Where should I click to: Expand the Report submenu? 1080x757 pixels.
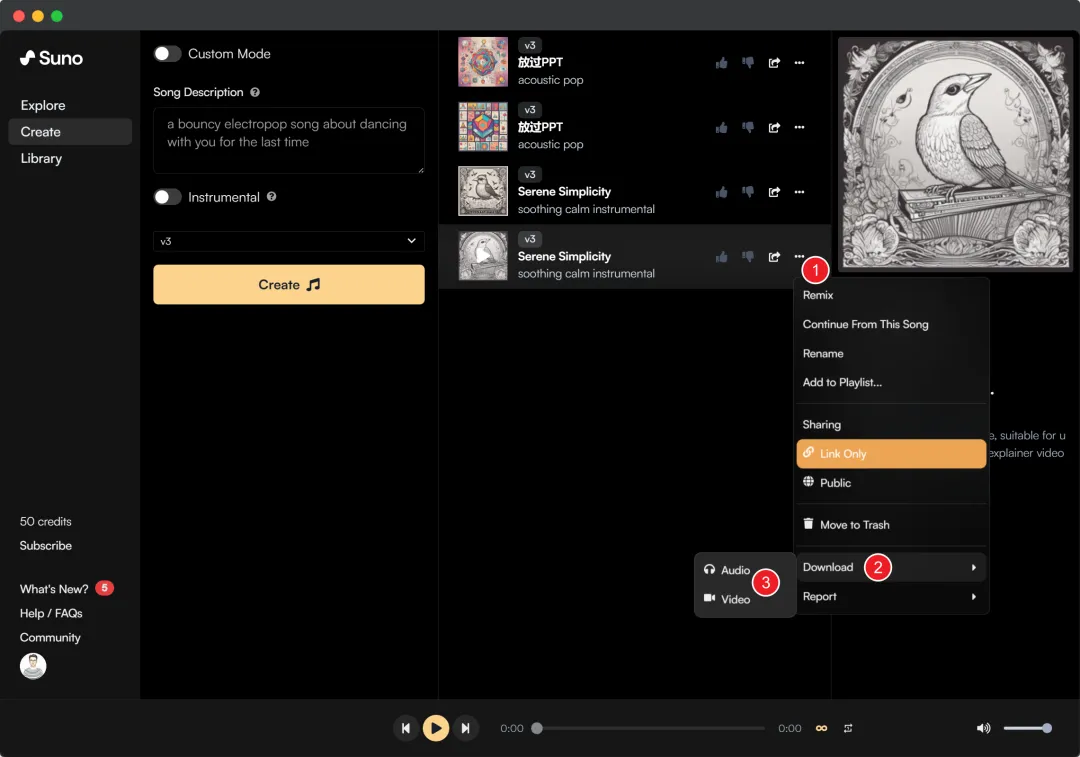tap(890, 597)
